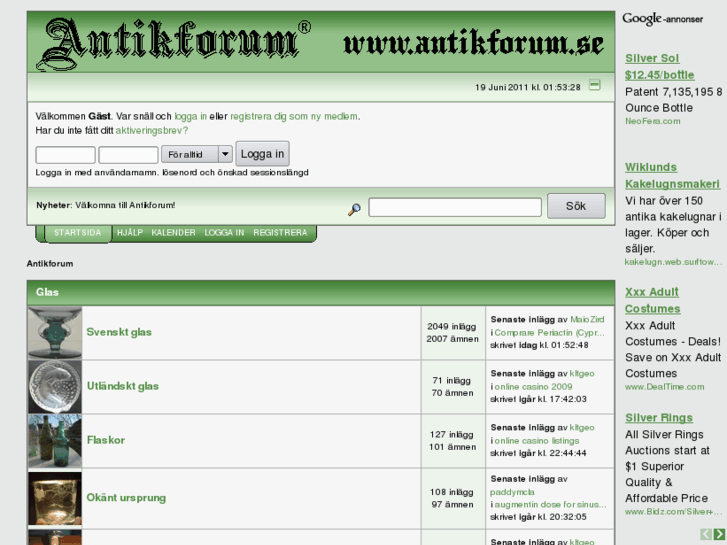The width and height of the screenshot is (727, 545).
Task: Focus the username input field
Action: click(65, 155)
